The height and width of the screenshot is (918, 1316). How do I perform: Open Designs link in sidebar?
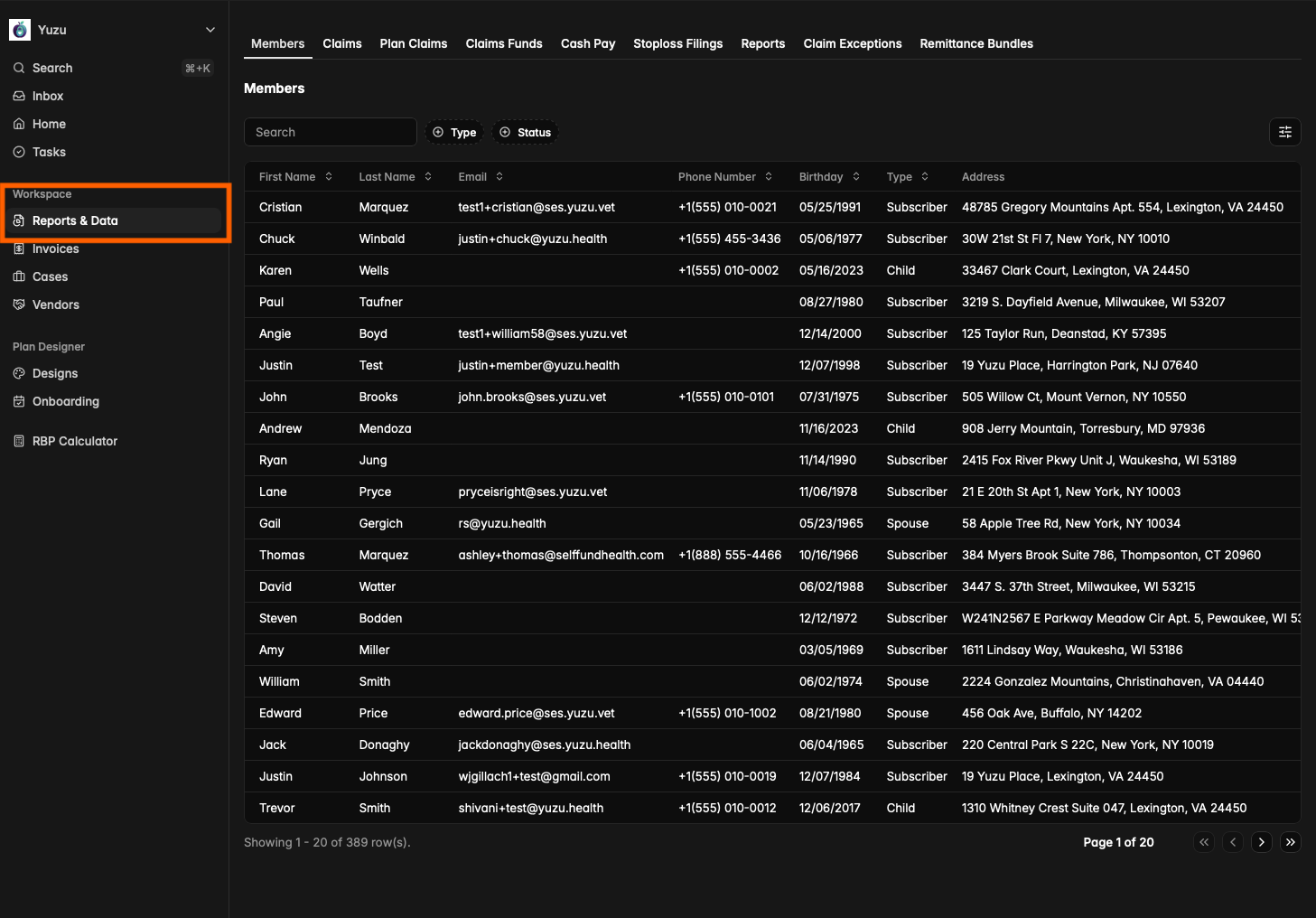(x=55, y=373)
